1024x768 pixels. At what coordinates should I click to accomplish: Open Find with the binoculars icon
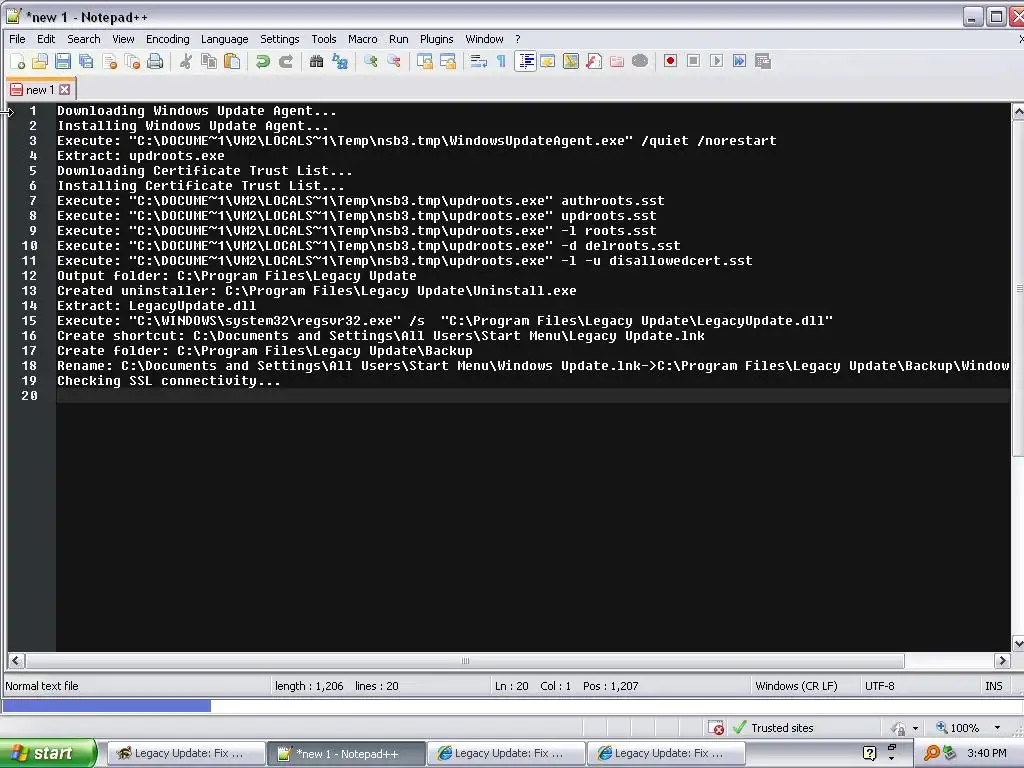click(317, 61)
